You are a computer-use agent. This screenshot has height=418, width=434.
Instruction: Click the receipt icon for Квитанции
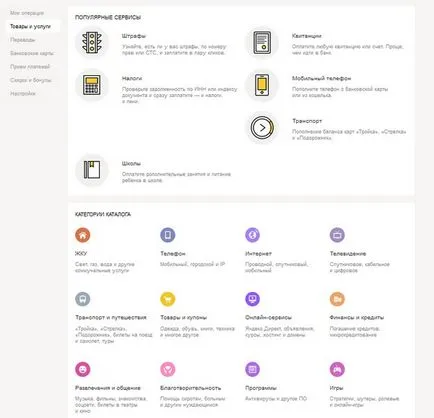click(262, 43)
